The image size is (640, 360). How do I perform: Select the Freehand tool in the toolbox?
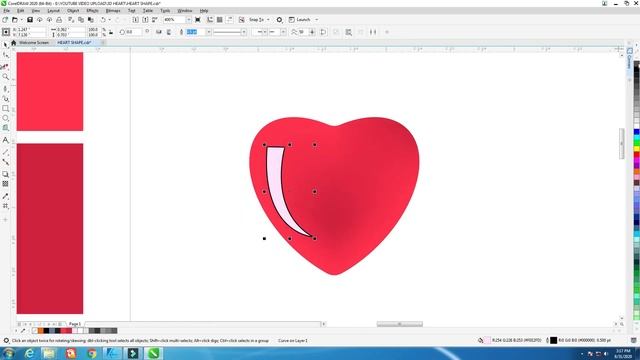(5, 88)
